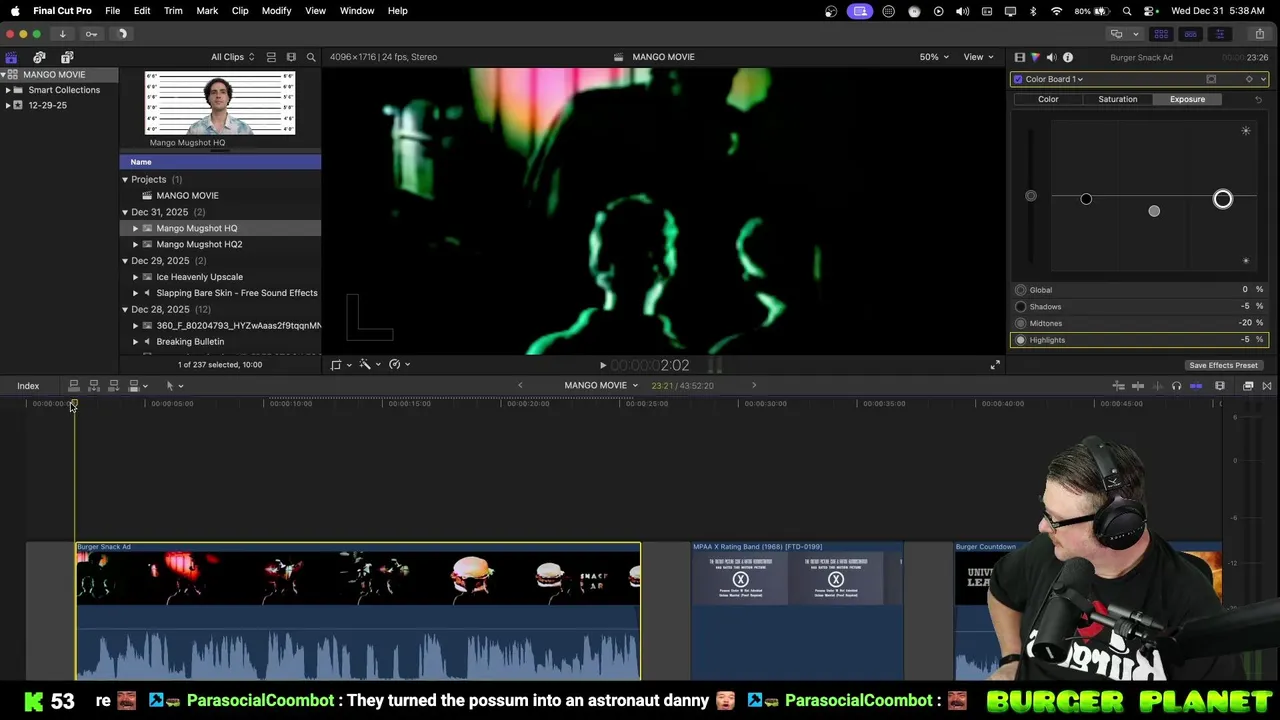1280x720 pixels.
Task: Add keyframe for Color Board 1
Action: point(1249,79)
